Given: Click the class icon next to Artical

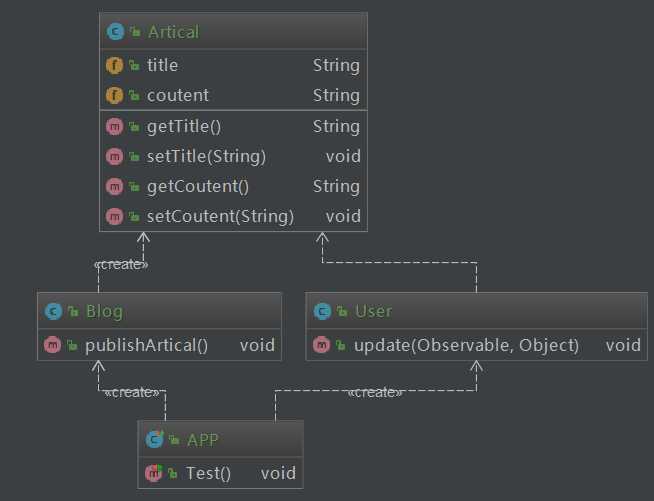Looking at the screenshot, I should pos(115,32).
